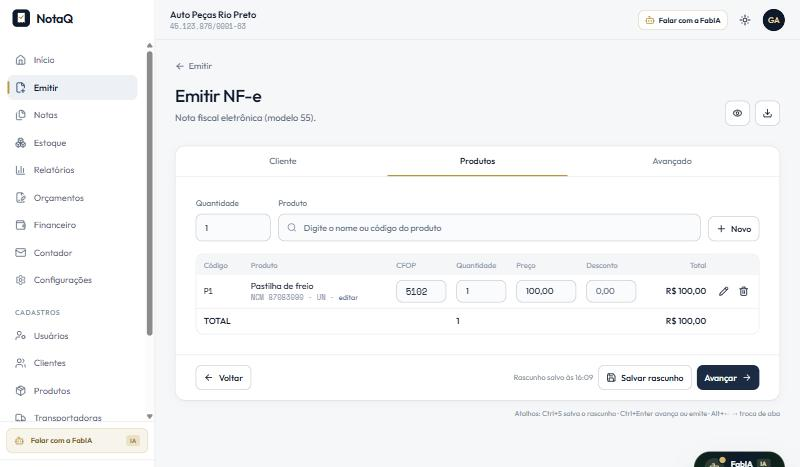The height and width of the screenshot is (467, 800).
Task: Open Orçamentos in the sidebar
Action: click(72, 198)
